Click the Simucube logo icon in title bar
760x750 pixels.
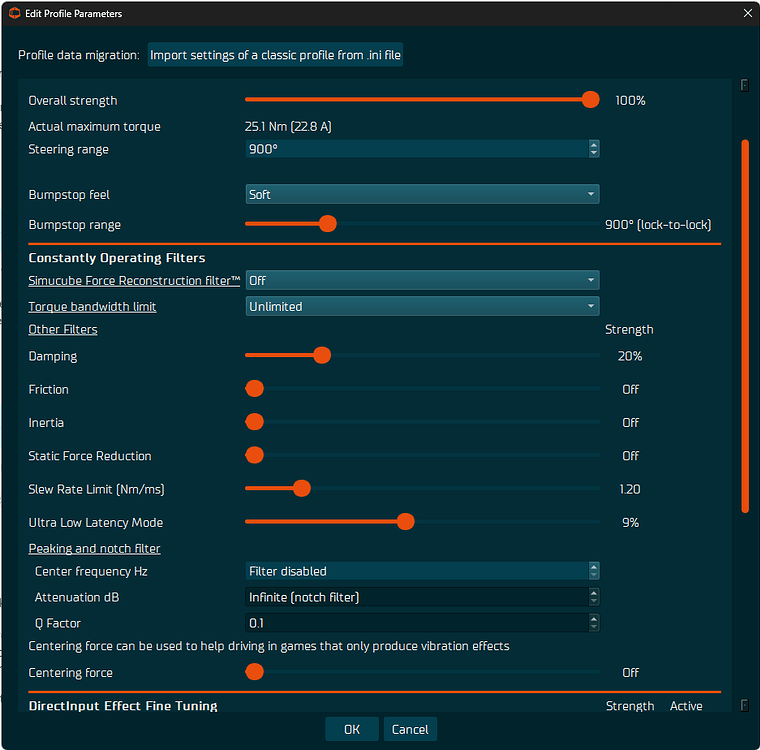(14, 13)
